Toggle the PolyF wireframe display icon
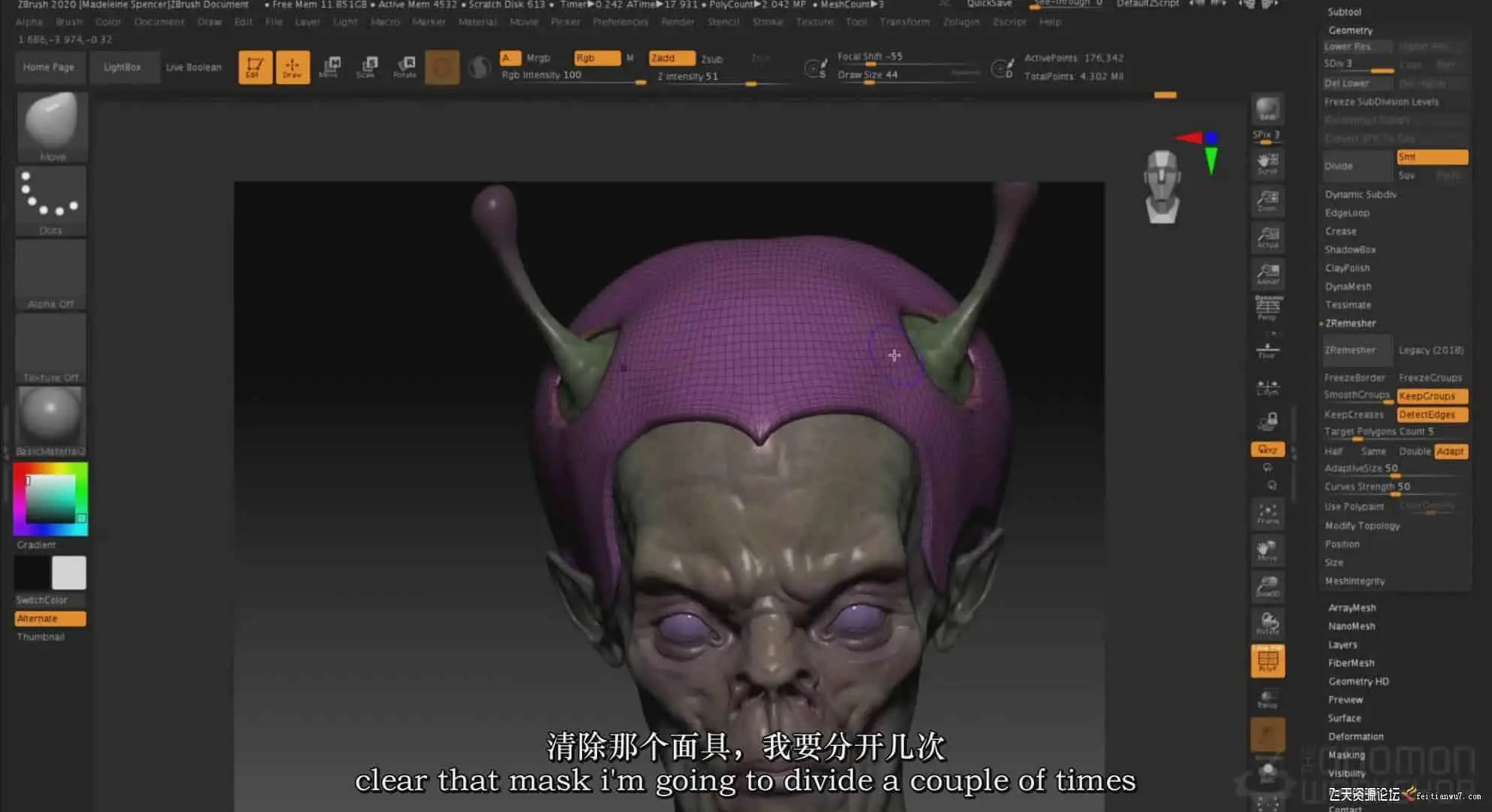The image size is (1492, 812). [x=1268, y=661]
